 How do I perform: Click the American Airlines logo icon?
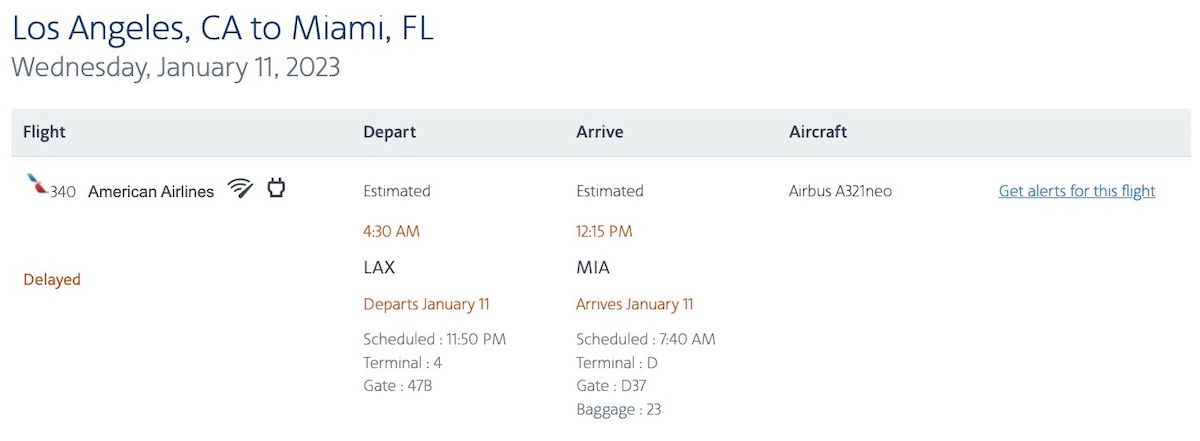(37, 184)
